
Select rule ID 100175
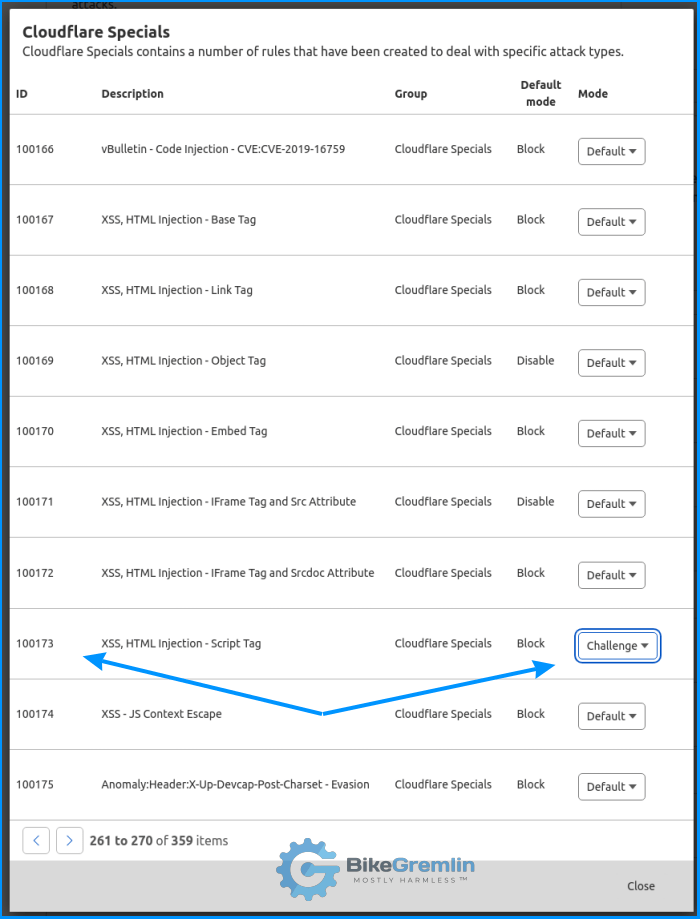[x=35, y=784]
